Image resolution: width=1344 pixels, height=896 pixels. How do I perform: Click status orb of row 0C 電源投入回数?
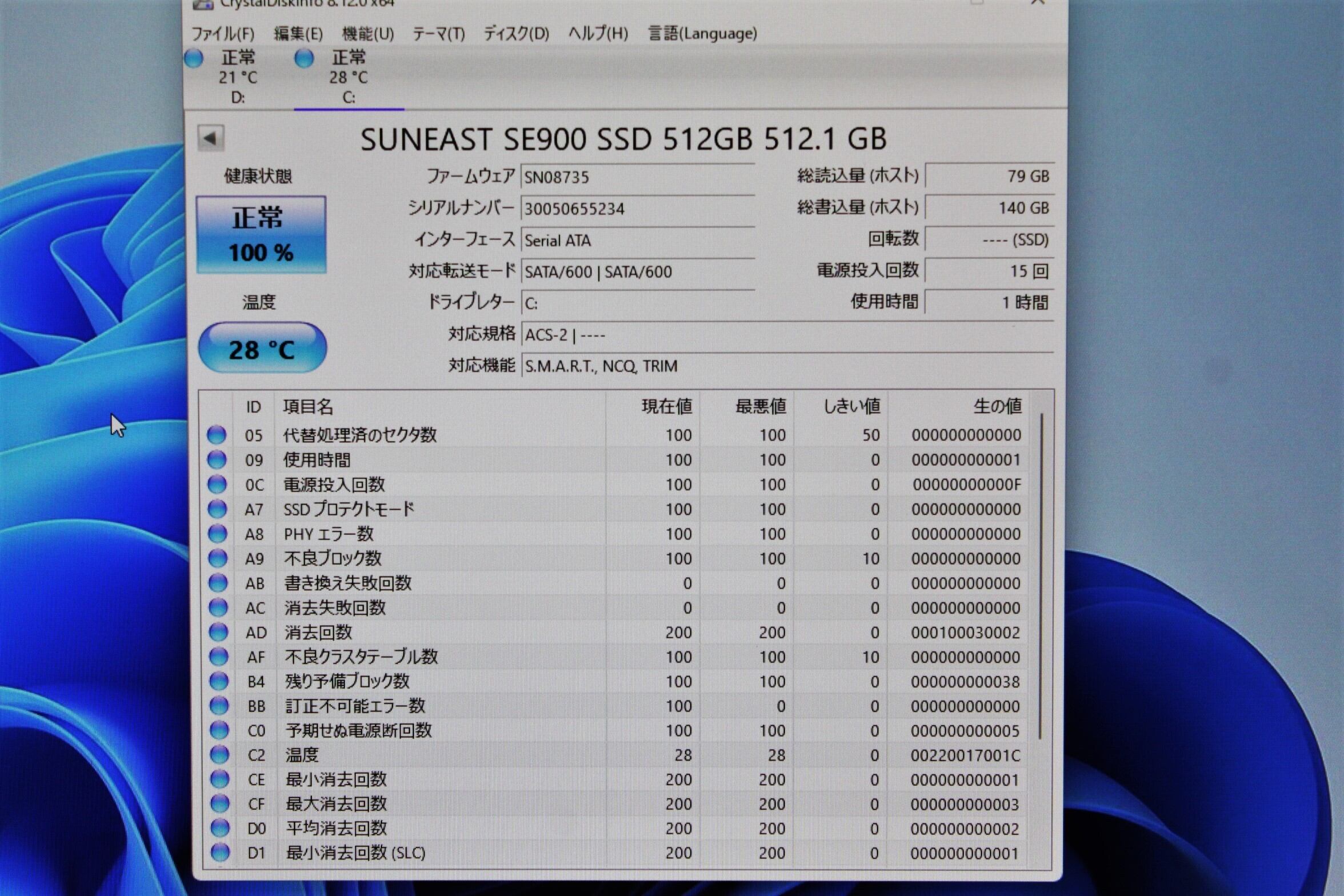[217, 485]
